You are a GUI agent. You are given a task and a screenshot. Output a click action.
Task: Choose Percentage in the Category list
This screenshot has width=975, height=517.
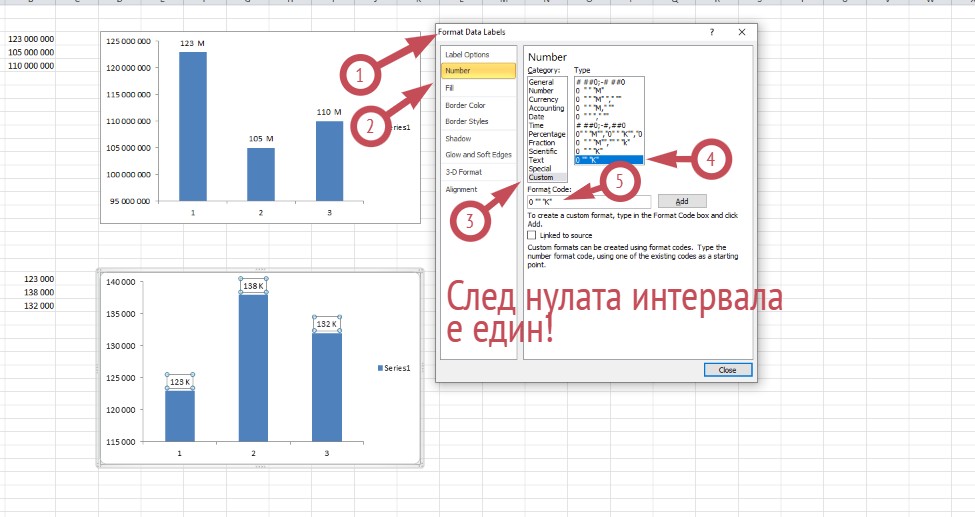point(546,134)
